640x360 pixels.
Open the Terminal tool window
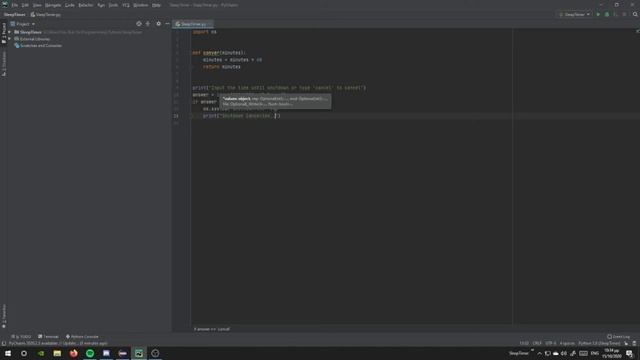click(48, 337)
